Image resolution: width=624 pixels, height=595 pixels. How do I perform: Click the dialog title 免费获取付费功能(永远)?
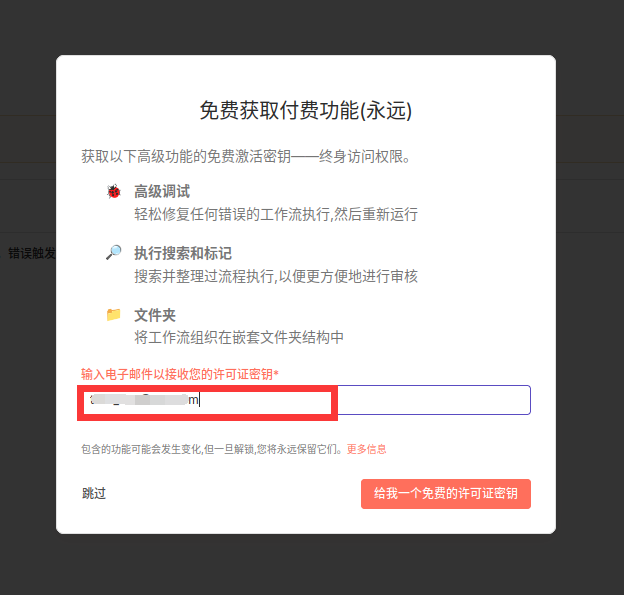305,111
